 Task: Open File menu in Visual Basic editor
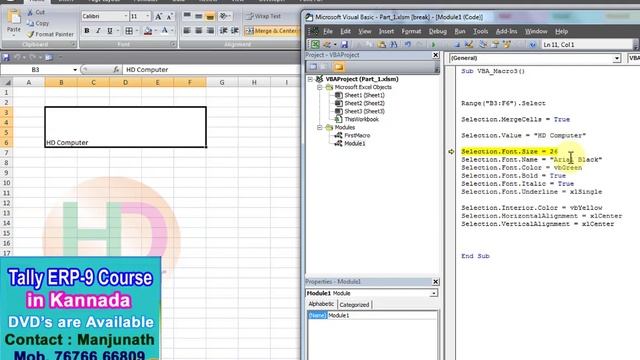[x=328, y=31]
